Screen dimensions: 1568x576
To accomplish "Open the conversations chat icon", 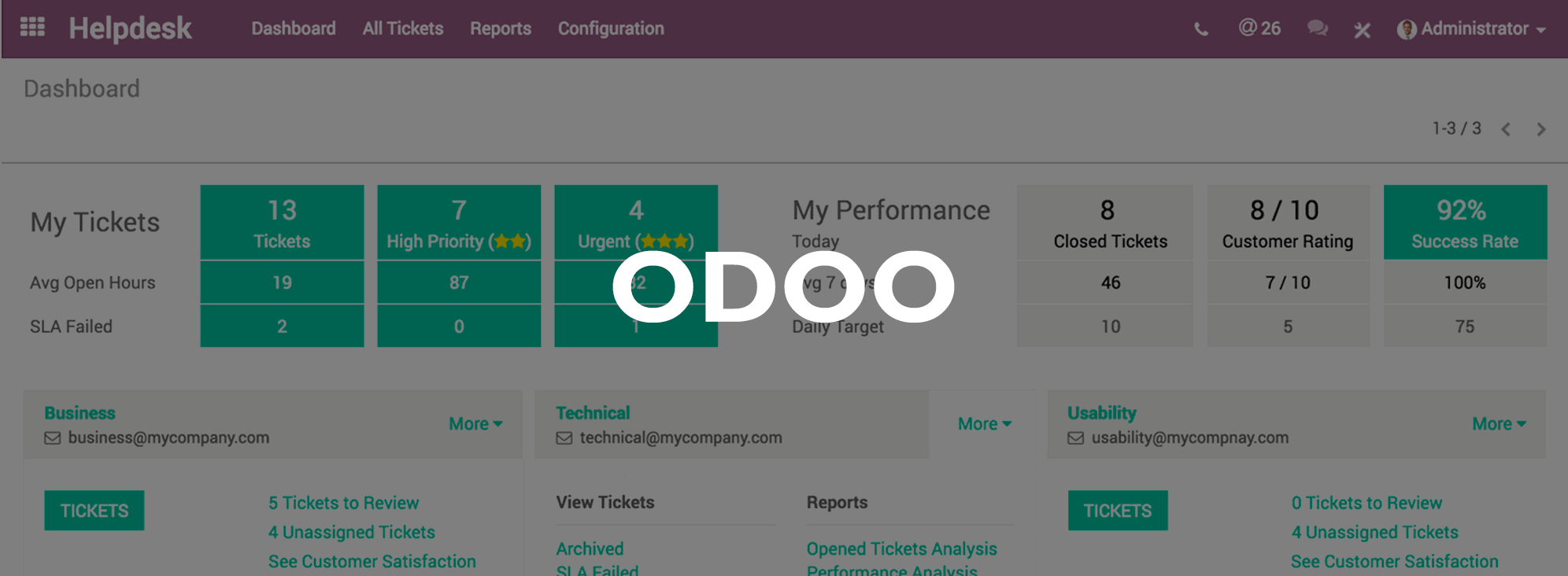I will 1318,29.
